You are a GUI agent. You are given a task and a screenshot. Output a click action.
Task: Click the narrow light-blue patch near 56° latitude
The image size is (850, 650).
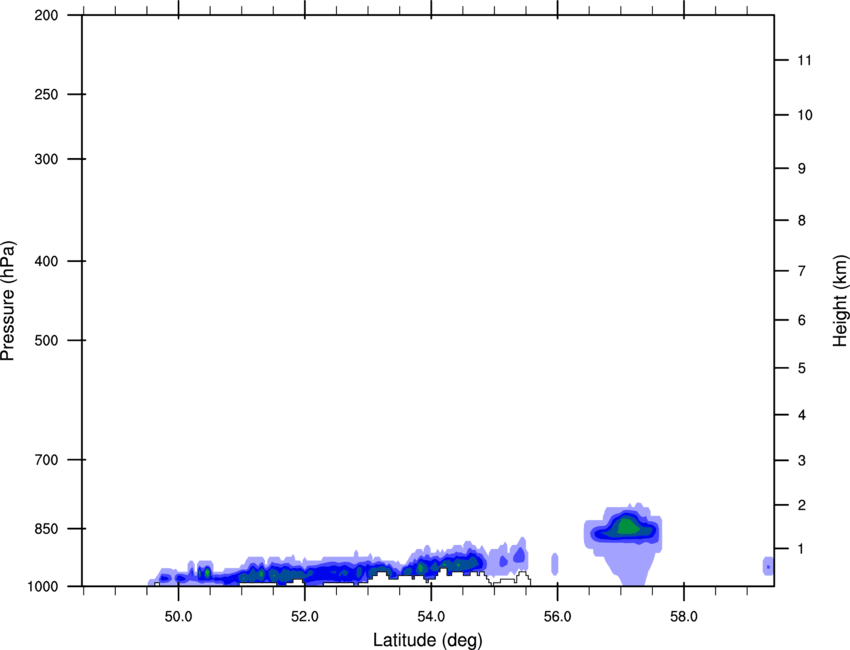pyautogui.click(x=555, y=564)
